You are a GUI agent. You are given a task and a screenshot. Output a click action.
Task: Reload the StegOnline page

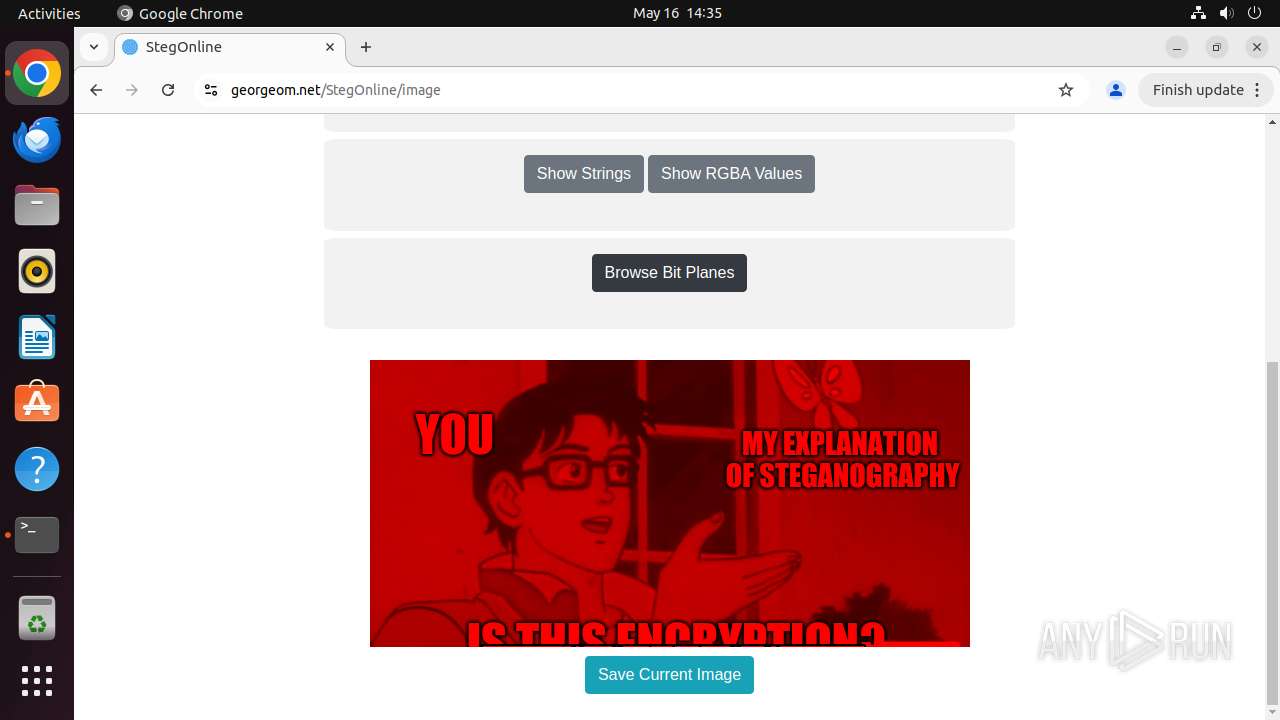[168, 90]
